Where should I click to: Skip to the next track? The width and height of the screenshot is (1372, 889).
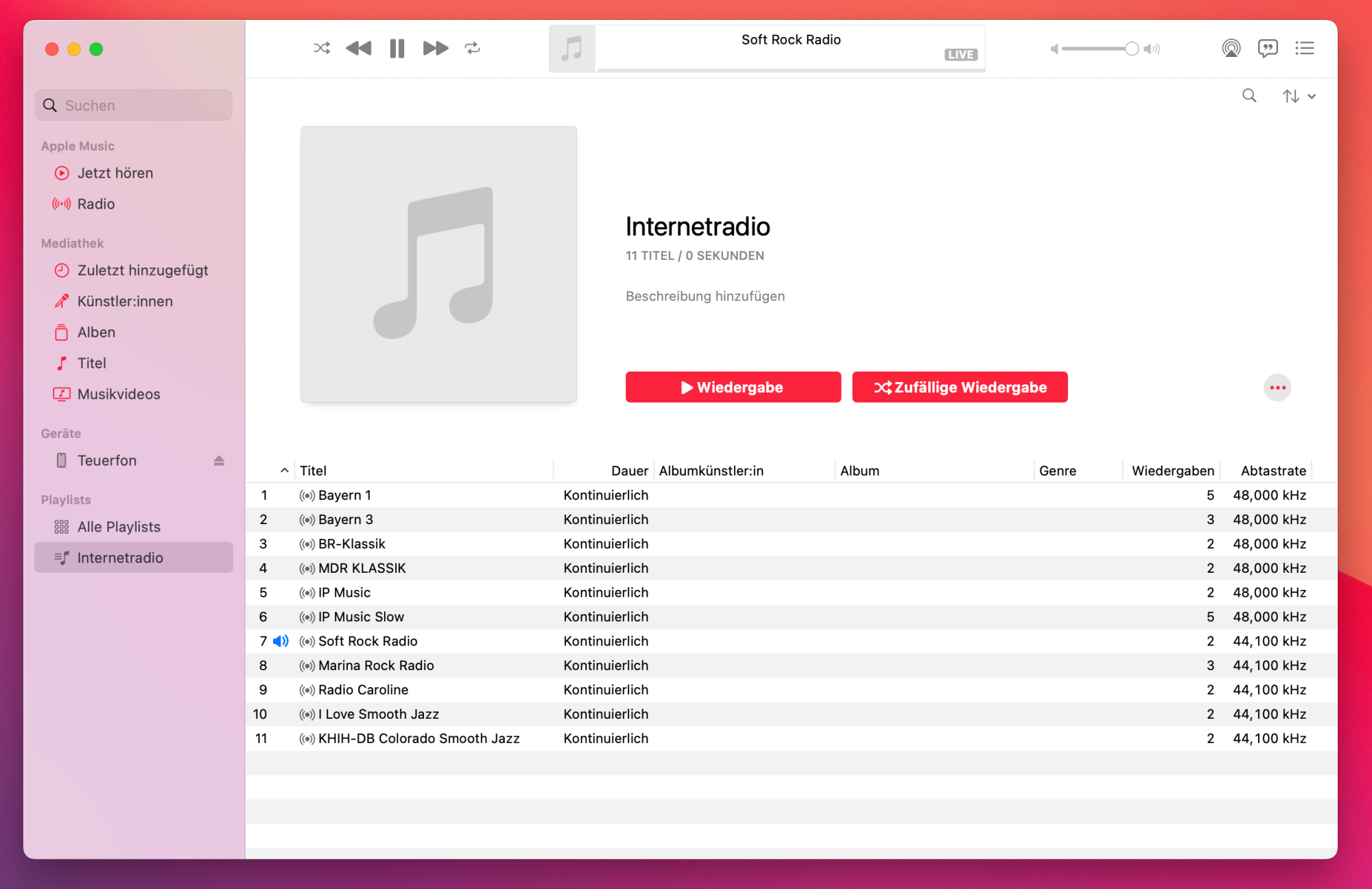tap(435, 48)
